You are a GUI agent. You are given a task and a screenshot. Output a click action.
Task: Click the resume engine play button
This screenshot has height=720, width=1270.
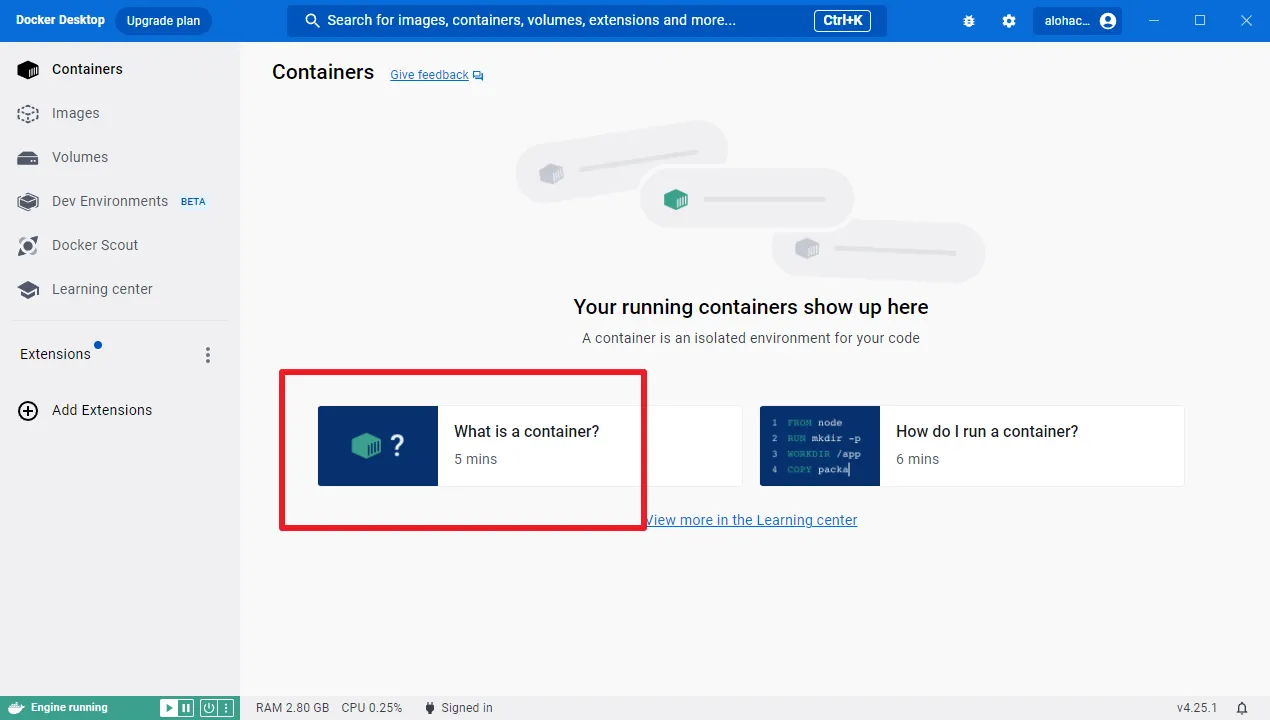pos(168,708)
